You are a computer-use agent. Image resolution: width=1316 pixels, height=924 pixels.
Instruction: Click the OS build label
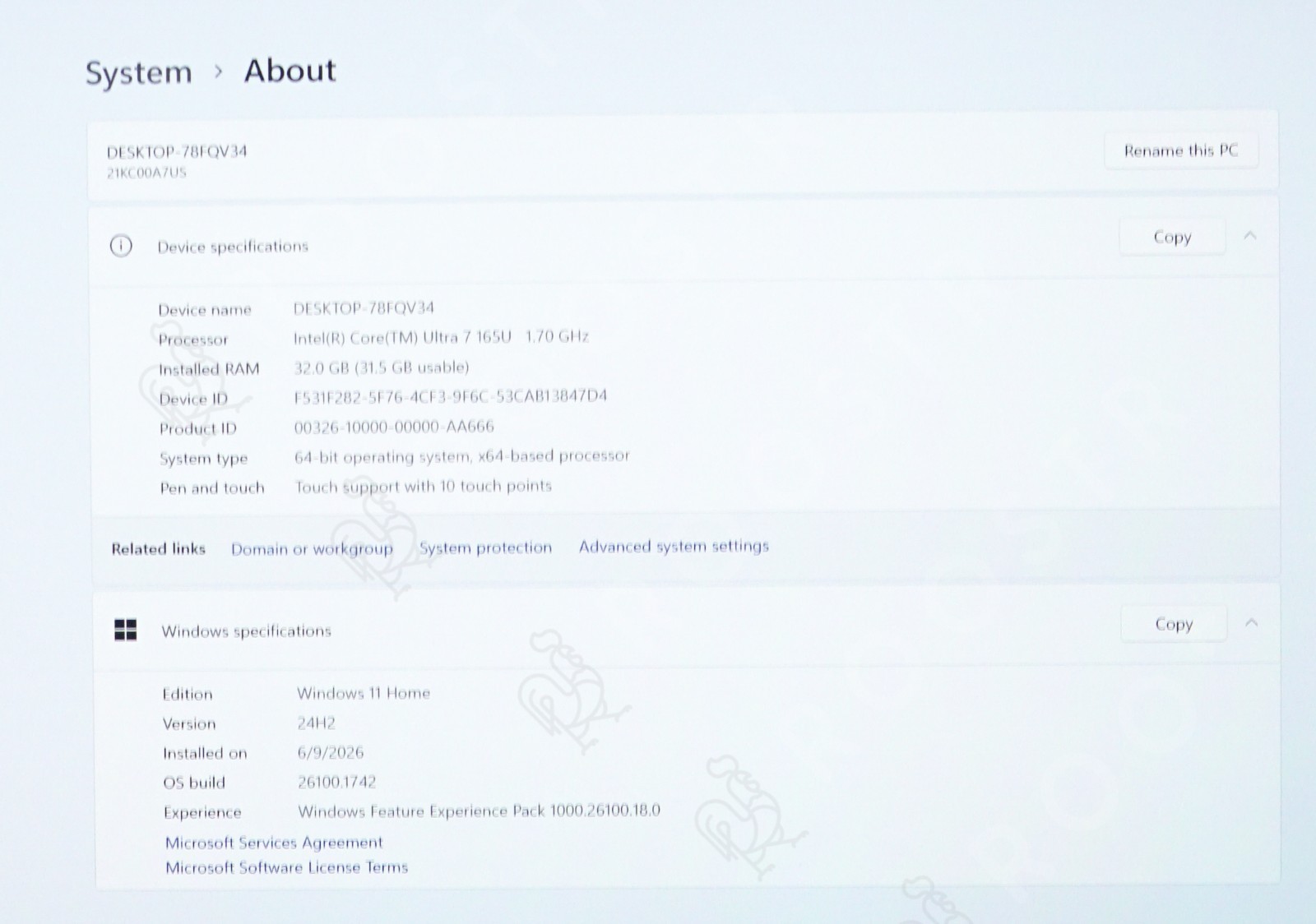point(194,783)
